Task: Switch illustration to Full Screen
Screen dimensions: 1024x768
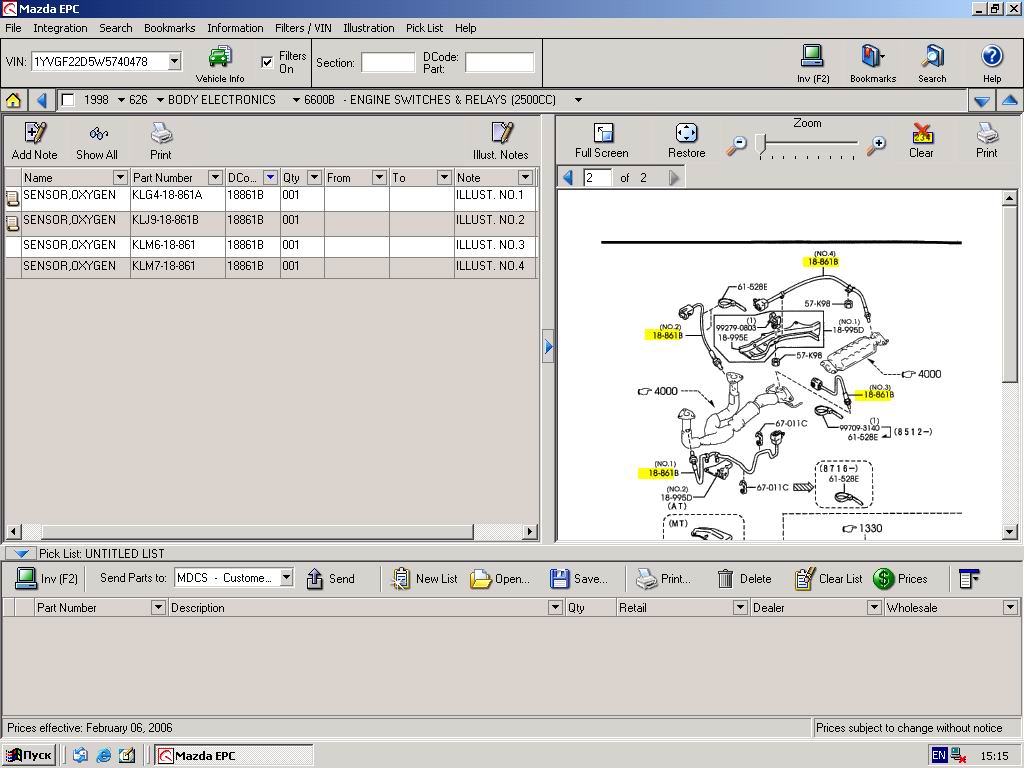Action: tap(602, 134)
